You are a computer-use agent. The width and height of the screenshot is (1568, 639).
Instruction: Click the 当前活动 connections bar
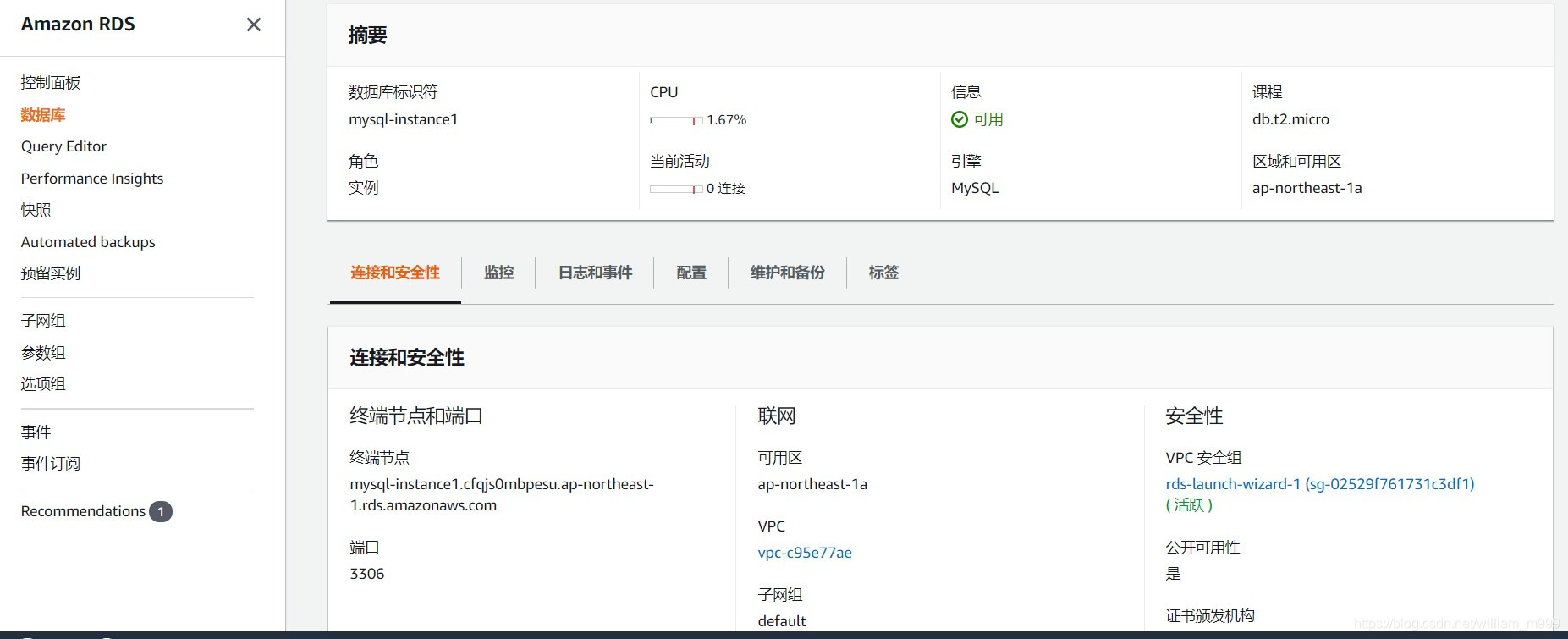pyautogui.click(x=676, y=190)
